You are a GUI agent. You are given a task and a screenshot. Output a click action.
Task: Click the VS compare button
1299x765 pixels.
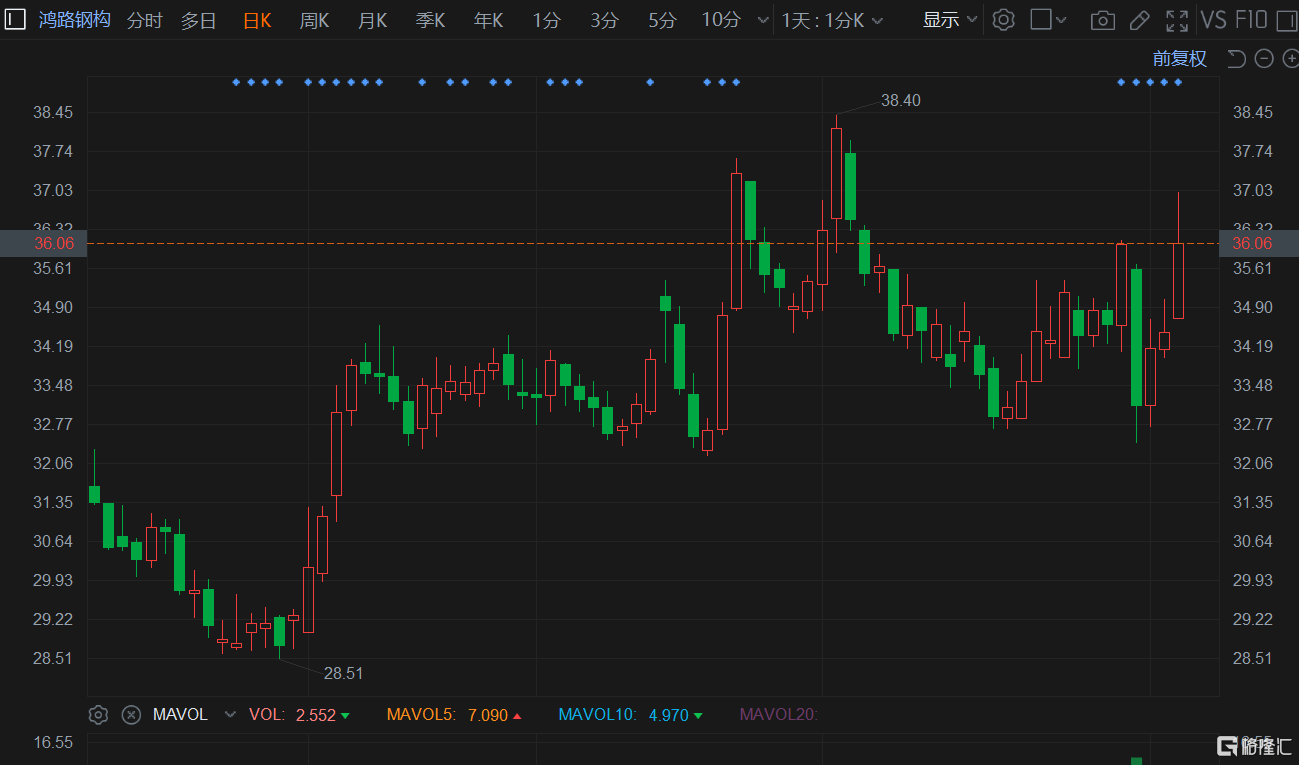click(1214, 20)
